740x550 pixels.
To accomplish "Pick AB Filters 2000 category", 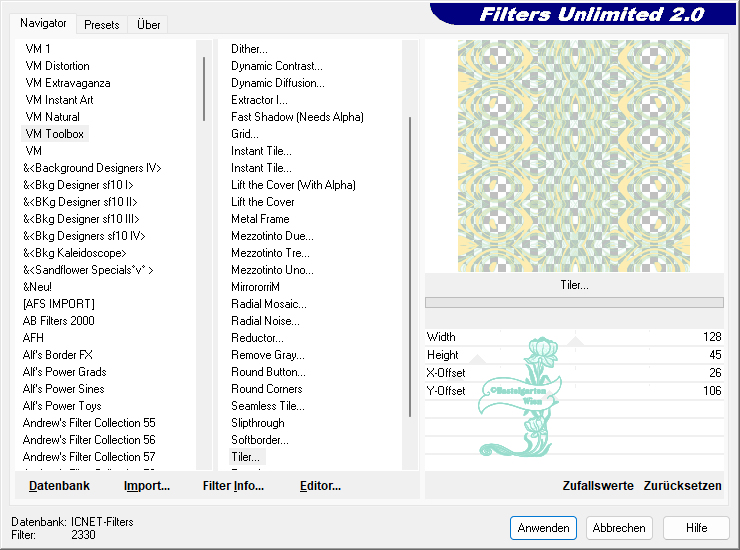I will click(59, 320).
